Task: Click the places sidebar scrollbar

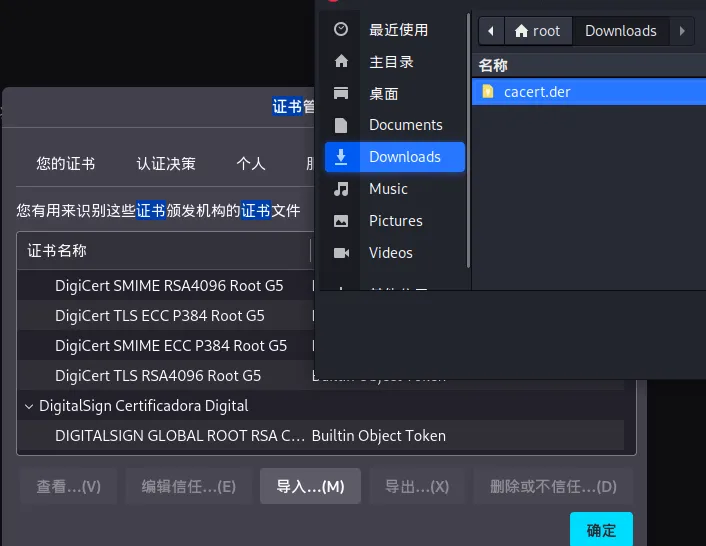Action: click(x=468, y=140)
